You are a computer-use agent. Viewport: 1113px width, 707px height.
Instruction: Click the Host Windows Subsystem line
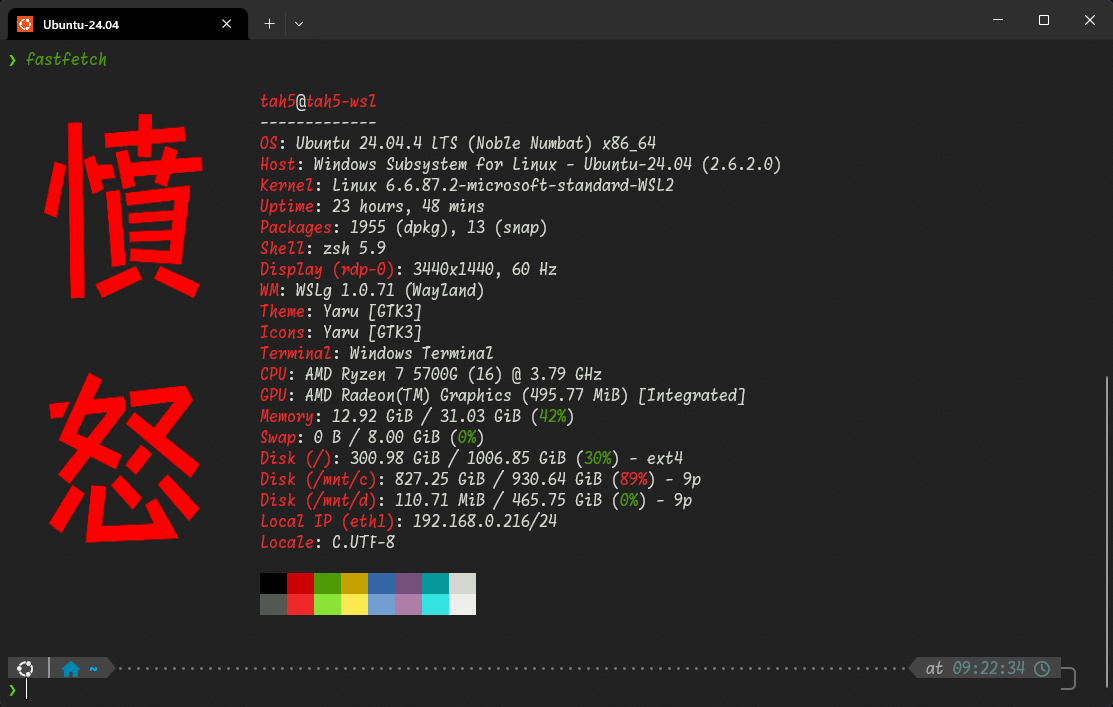tap(520, 165)
